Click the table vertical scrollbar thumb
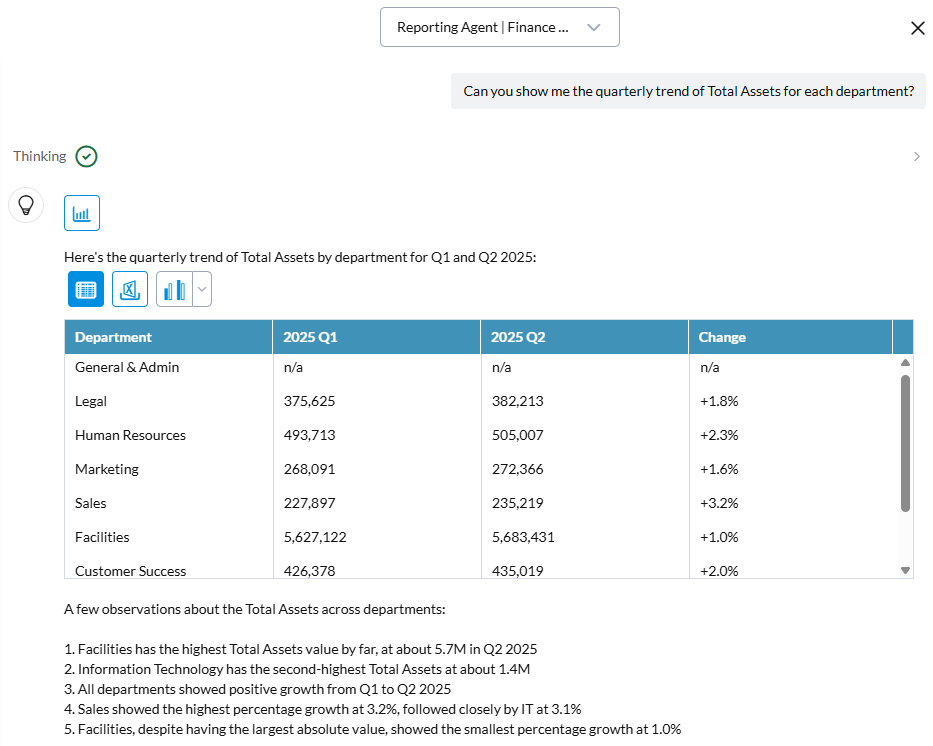The width and height of the screenshot is (933, 746). pyautogui.click(x=906, y=443)
